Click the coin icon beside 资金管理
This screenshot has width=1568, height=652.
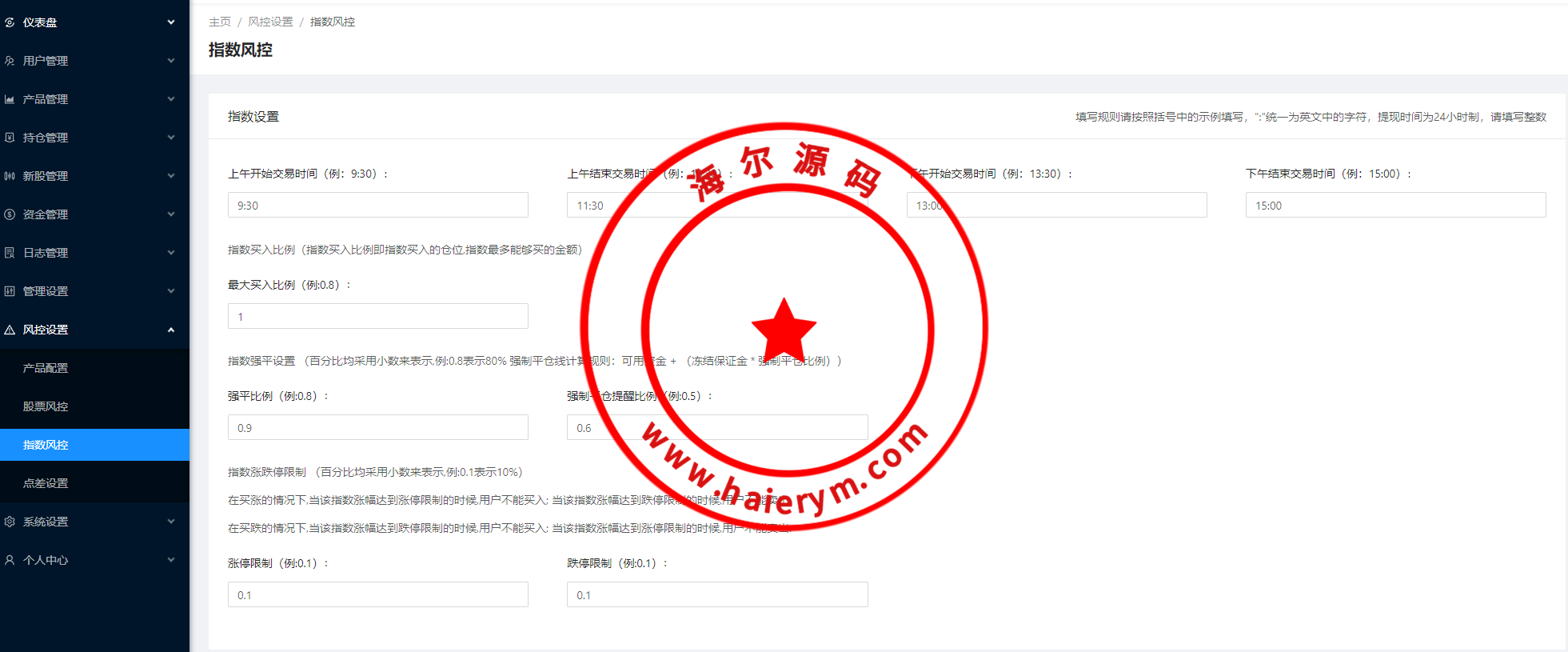(x=10, y=214)
